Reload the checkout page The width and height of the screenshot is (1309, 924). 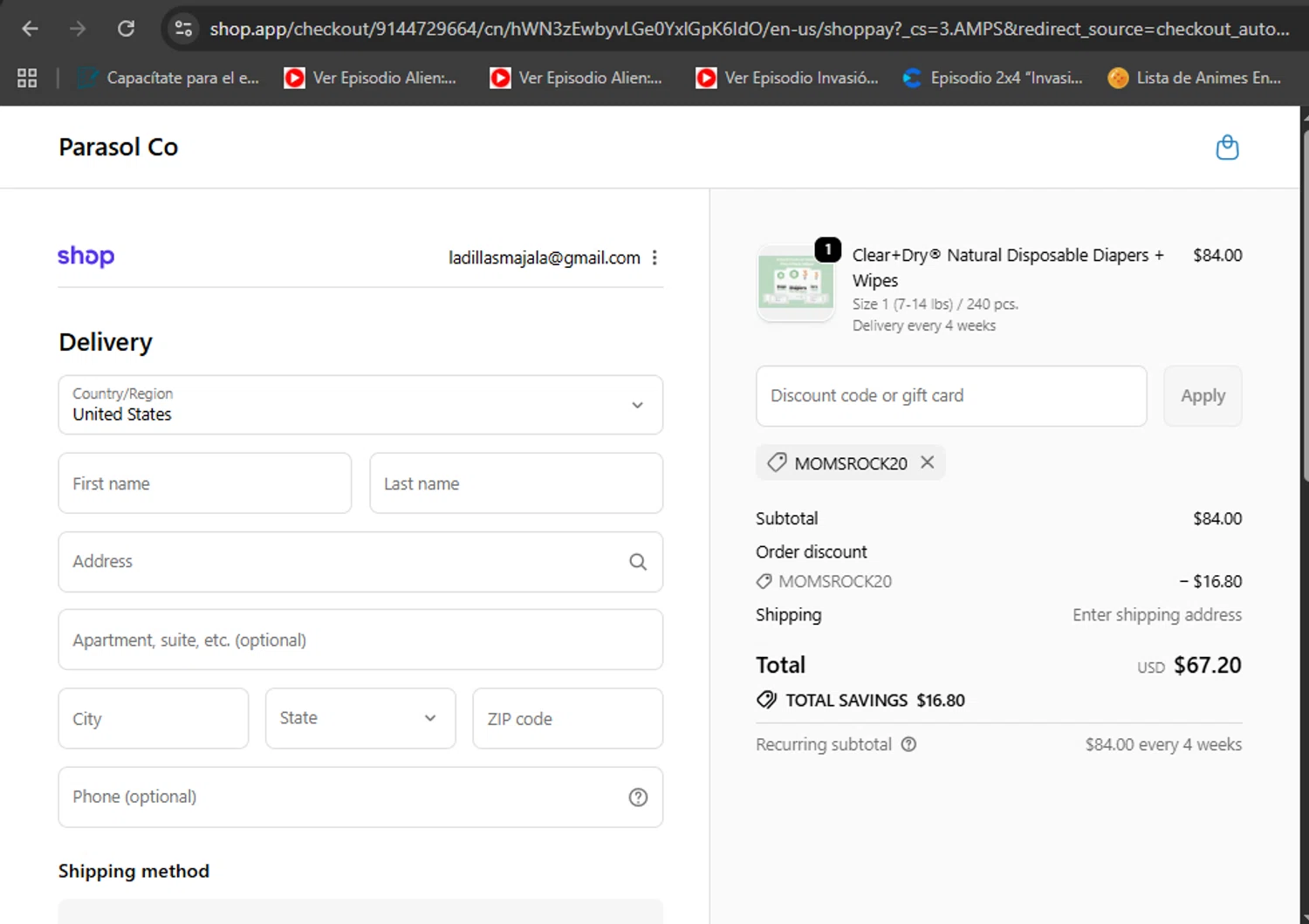click(126, 29)
